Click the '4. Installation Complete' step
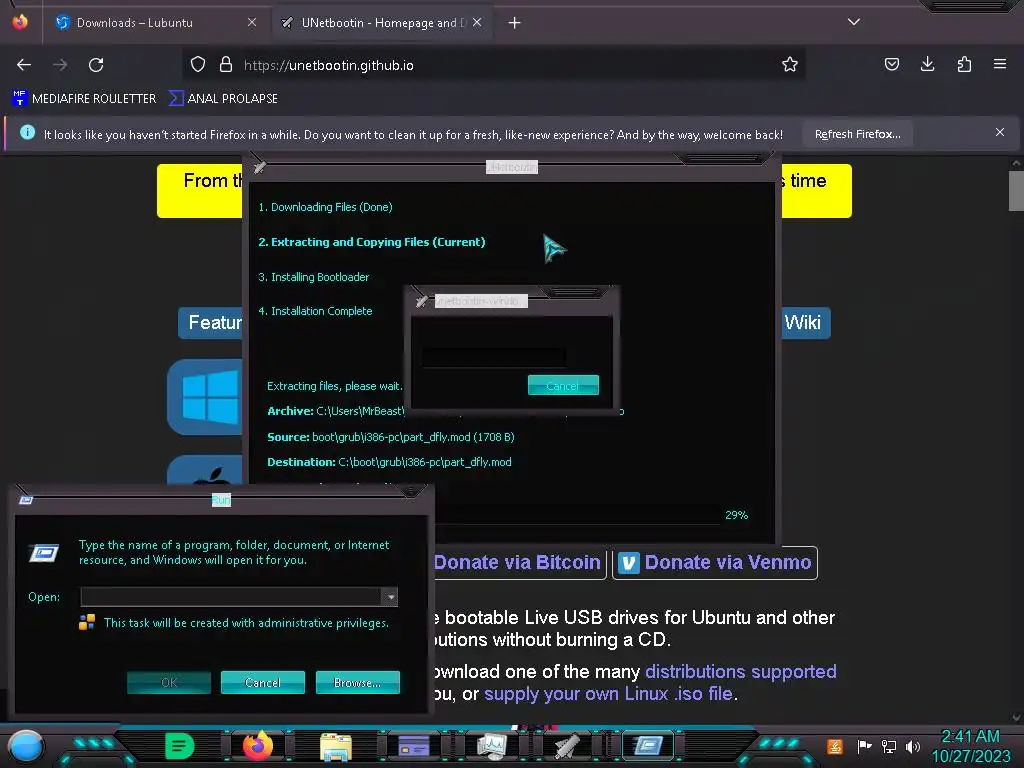Image resolution: width=1024 pixels, height=768 pixels. (x=315, y=311)
